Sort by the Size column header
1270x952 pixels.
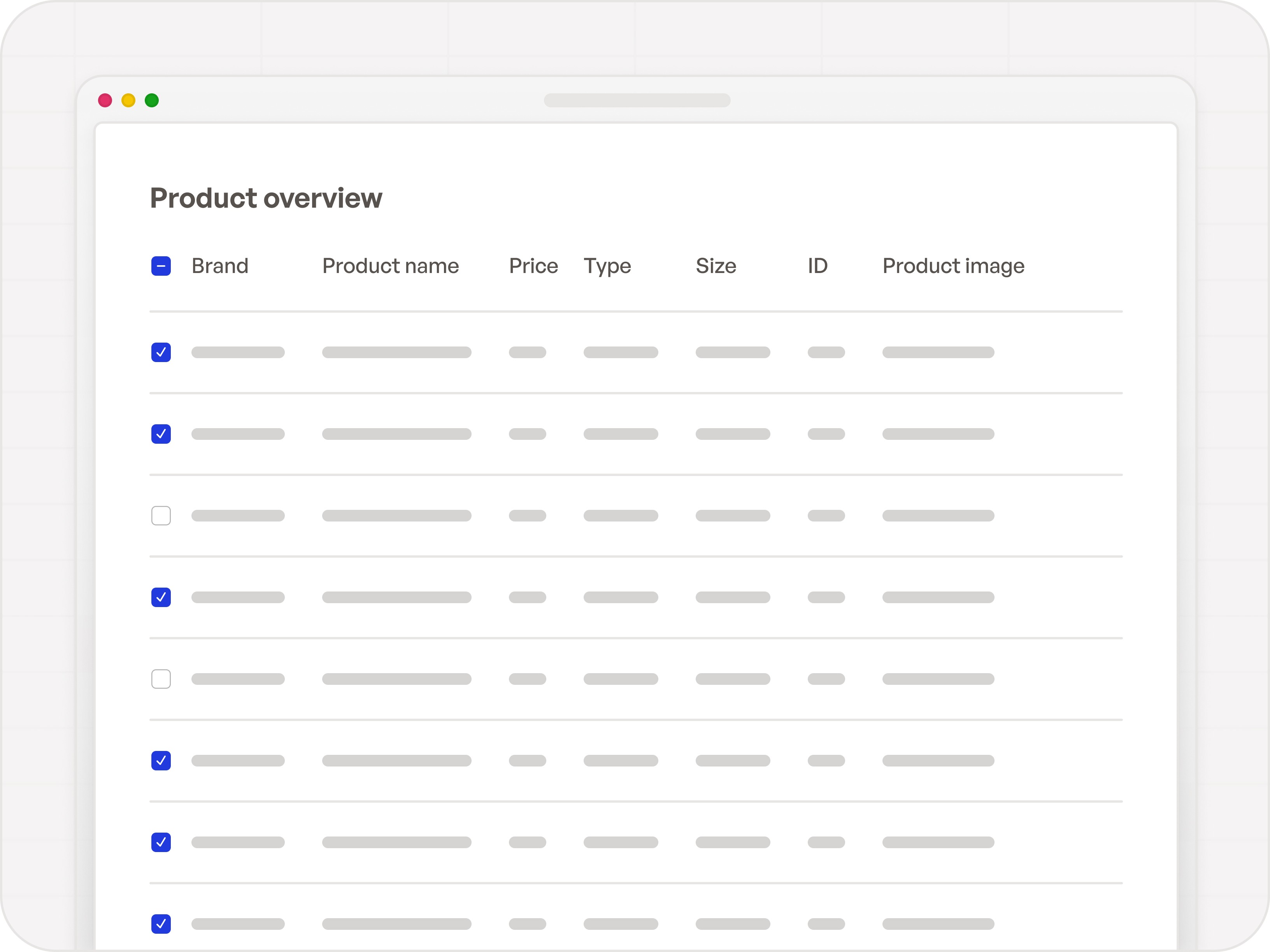(x=716, y=266)
